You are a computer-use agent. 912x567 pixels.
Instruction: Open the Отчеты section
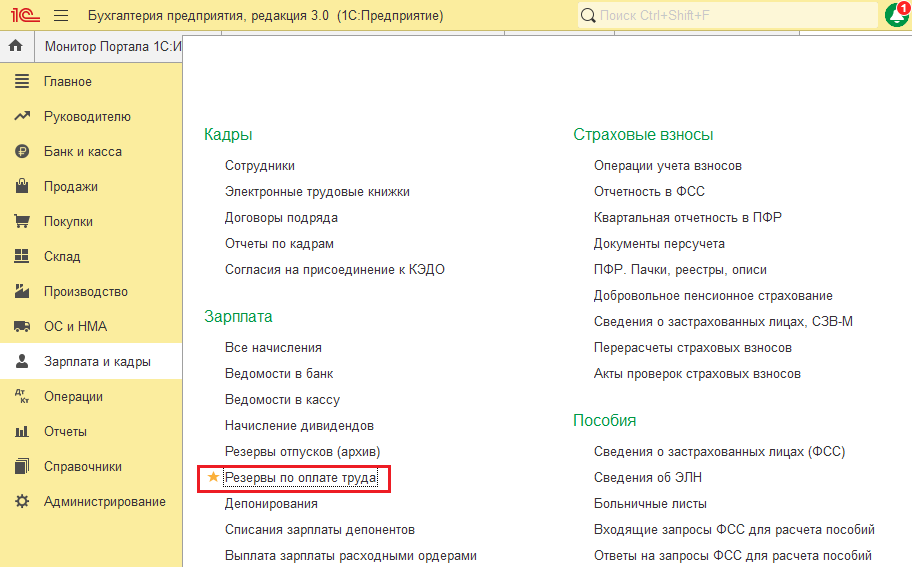[65, 432]
